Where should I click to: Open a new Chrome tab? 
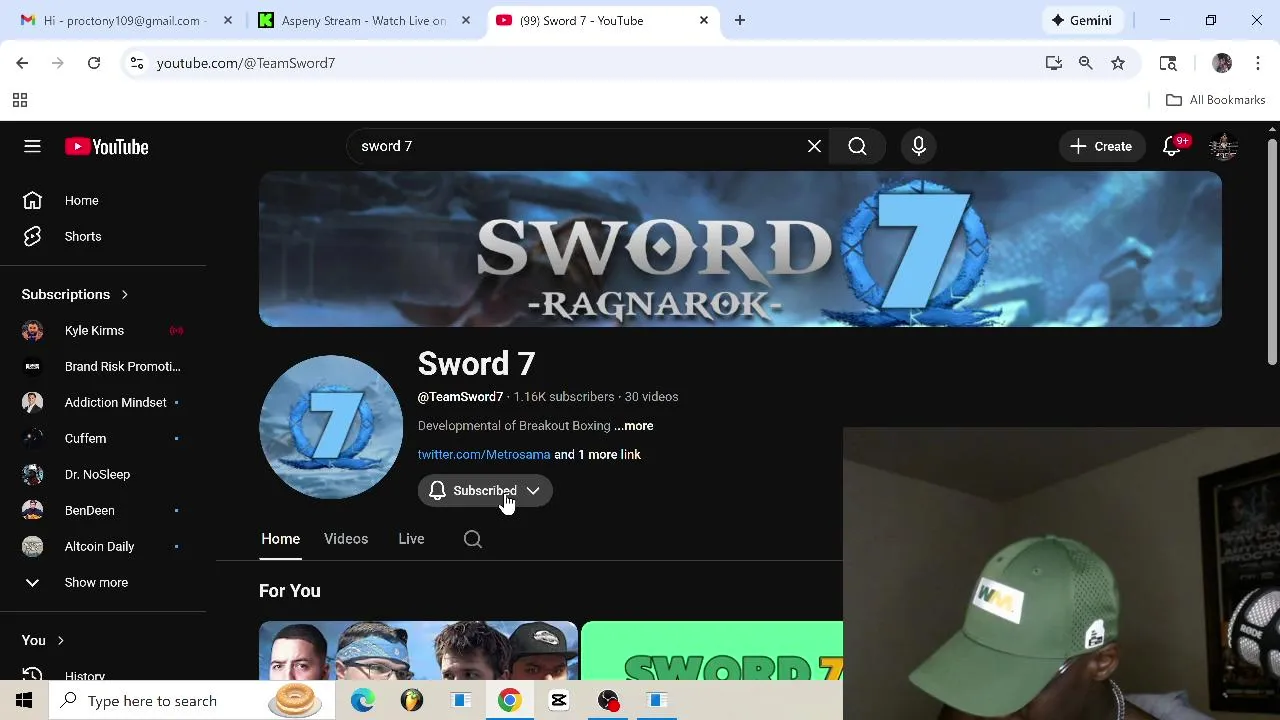(740, 20)
